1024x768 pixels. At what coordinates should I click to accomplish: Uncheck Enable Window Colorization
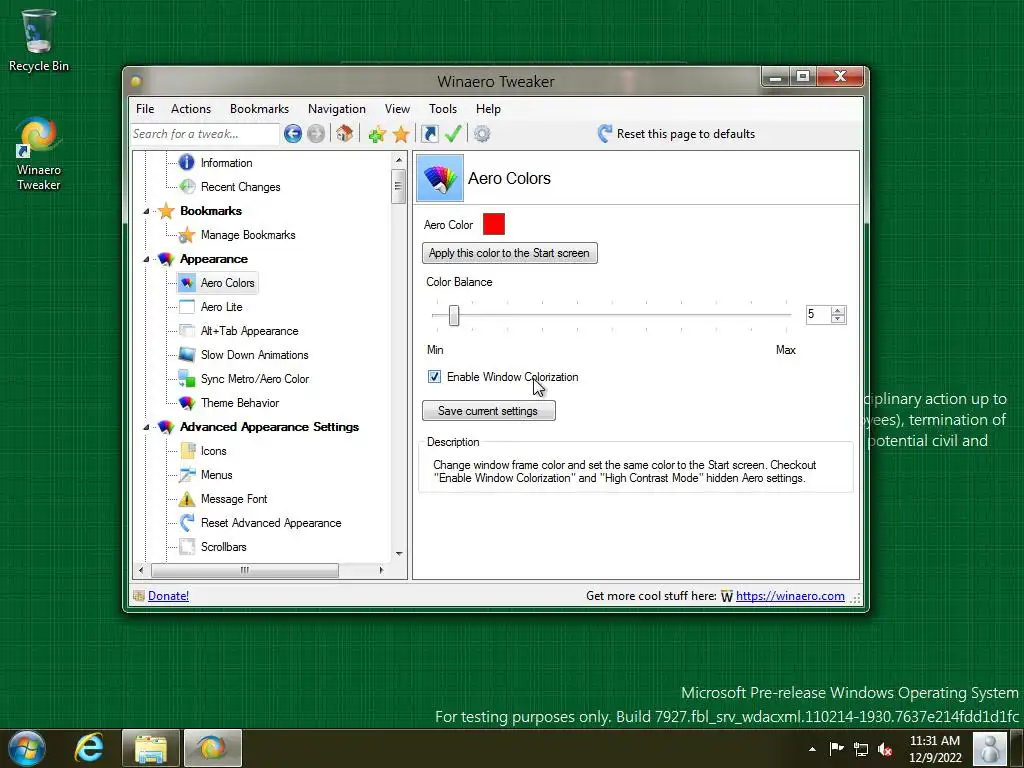coord(434,377)
